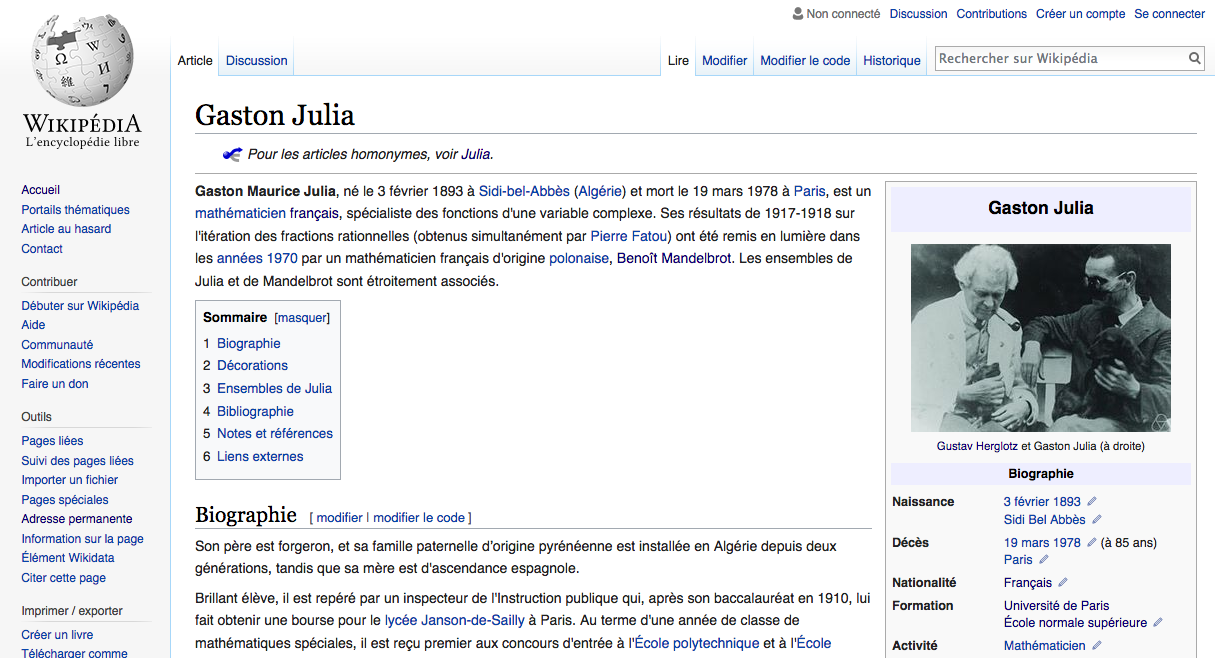The height and width of the screenshot is (658, 1215).
Task: Click the pencil icon next to Mathématicien
Action: click(x=1097, y=646)
